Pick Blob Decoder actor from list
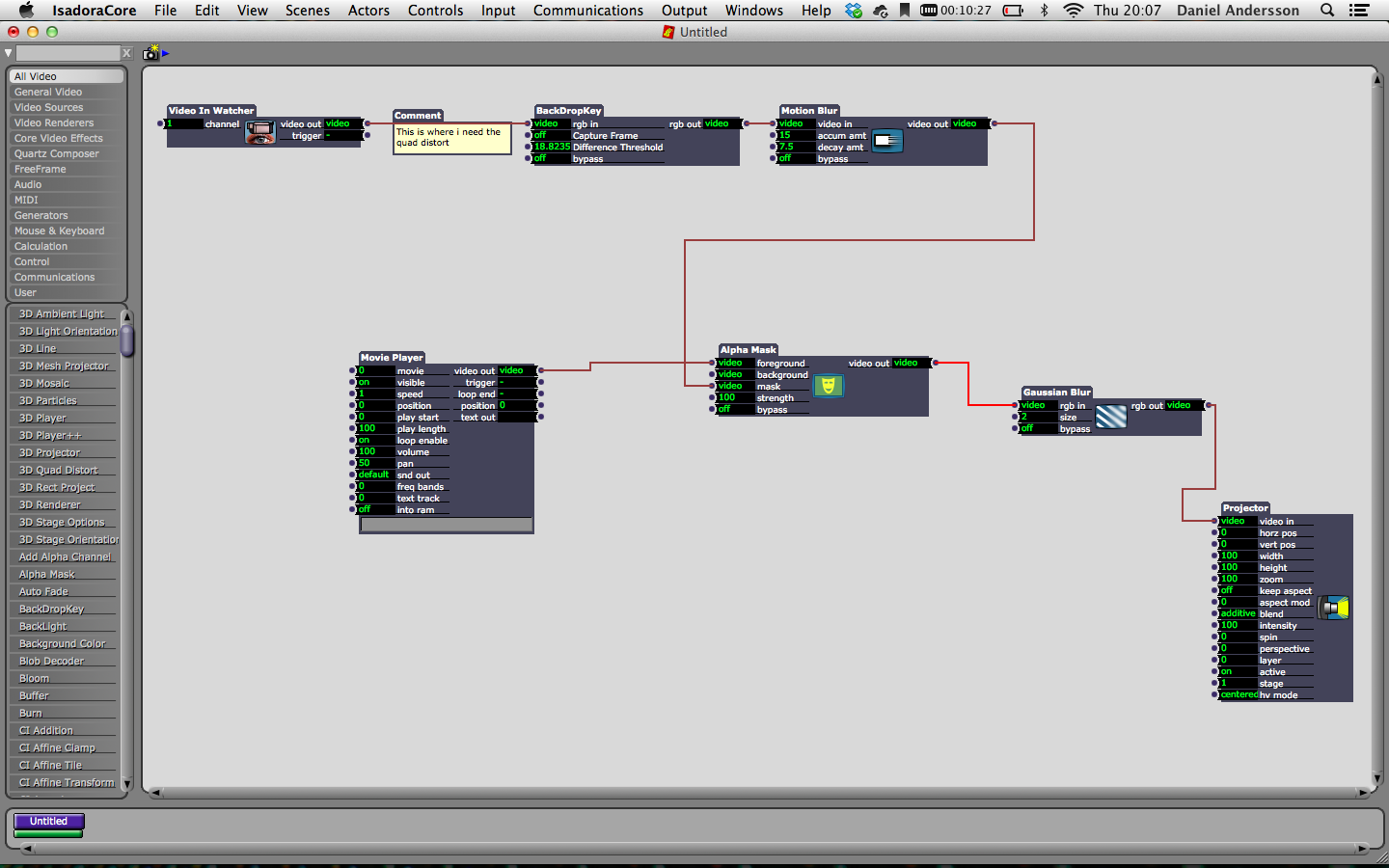This screenshot has height=868, width=1389. coord(52,662)
